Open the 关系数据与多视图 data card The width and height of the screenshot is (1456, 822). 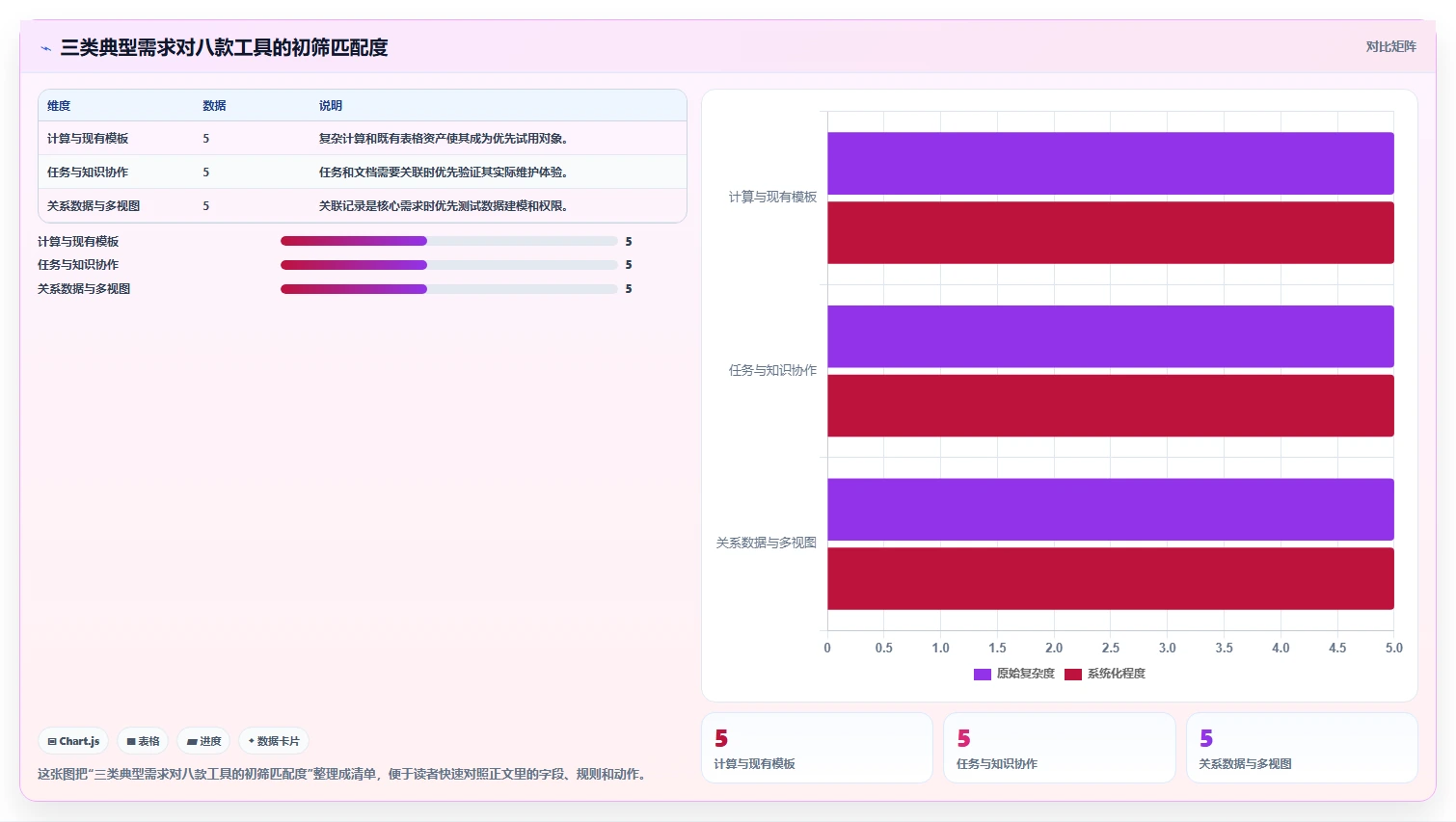pyautogui.click(x=1302, y=748)
